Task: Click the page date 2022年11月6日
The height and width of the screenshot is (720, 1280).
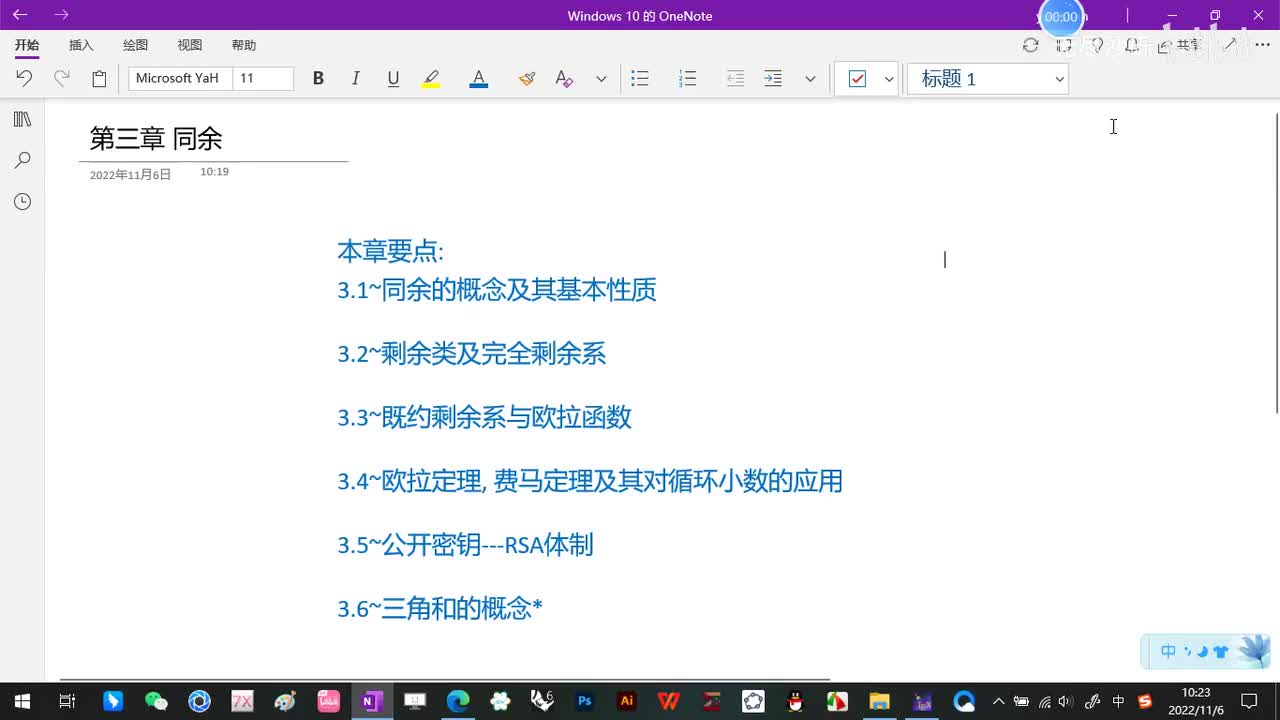Action: pos(130,174)
